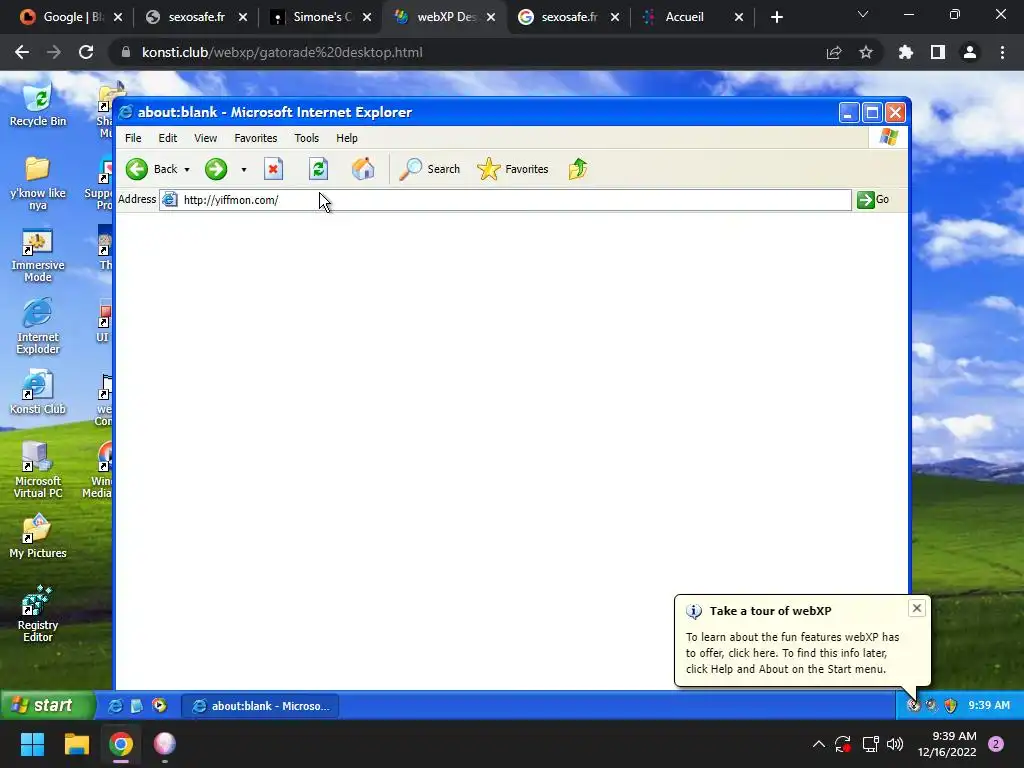Go to Home page icon

pos(362,169)
